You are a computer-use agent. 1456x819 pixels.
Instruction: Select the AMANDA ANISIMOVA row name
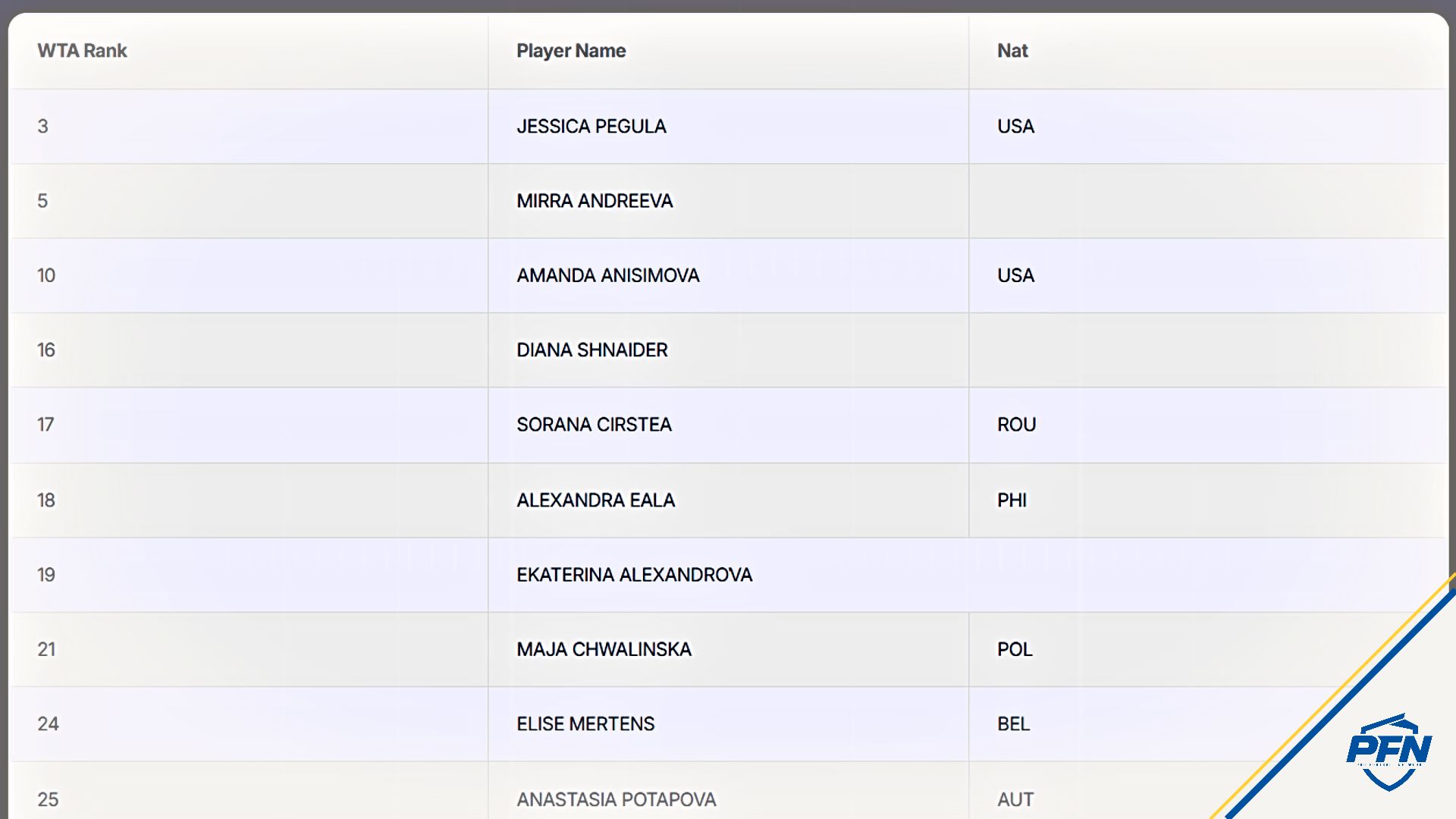click(608, 275)
